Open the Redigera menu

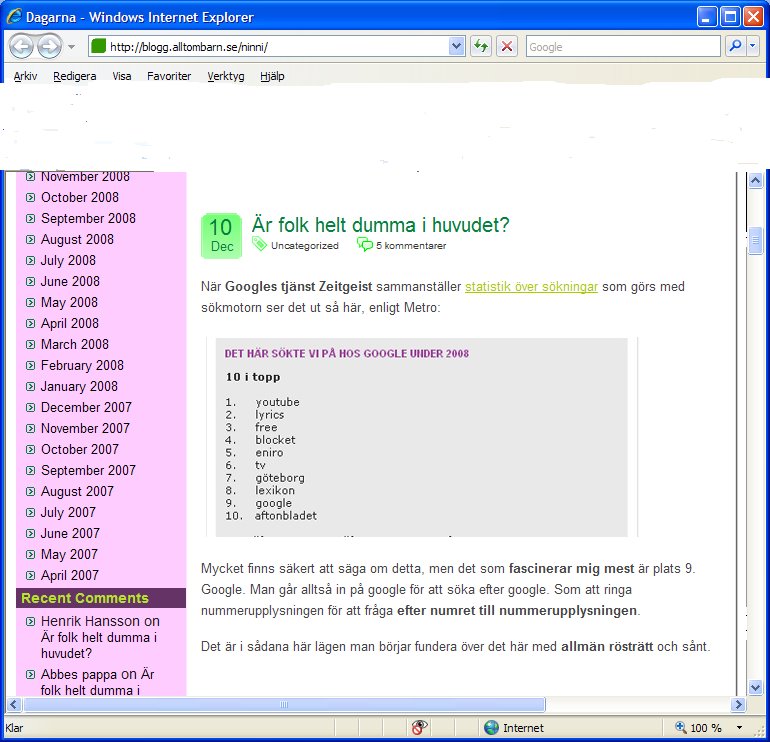pos(75,76)
